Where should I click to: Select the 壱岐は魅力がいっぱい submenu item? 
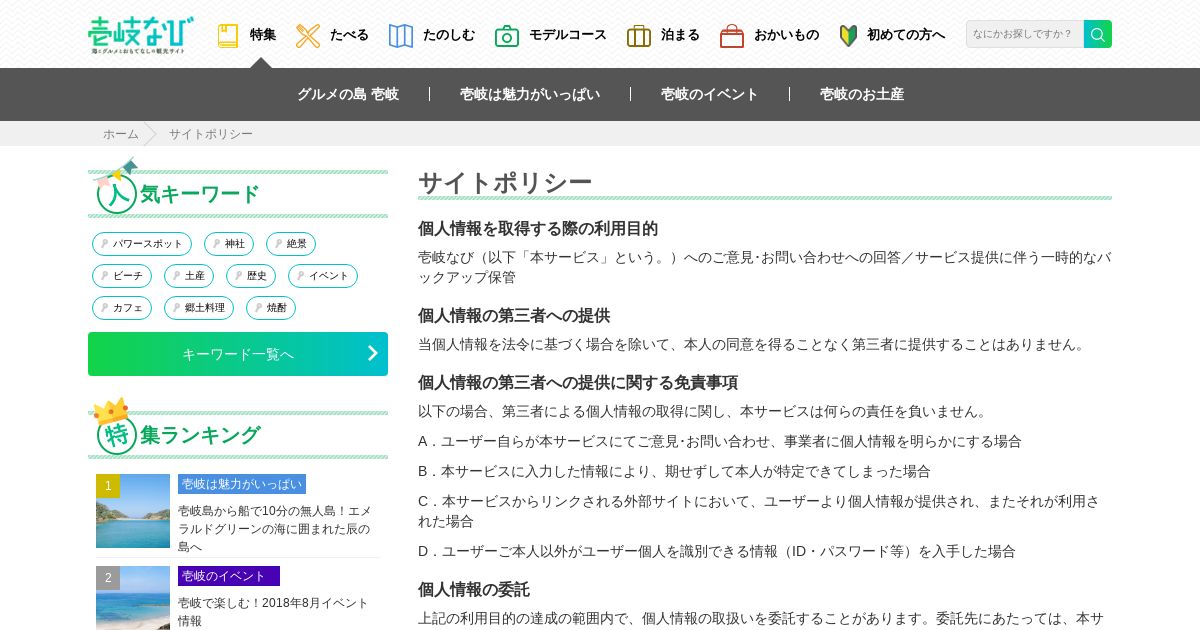tap(530, 94)
